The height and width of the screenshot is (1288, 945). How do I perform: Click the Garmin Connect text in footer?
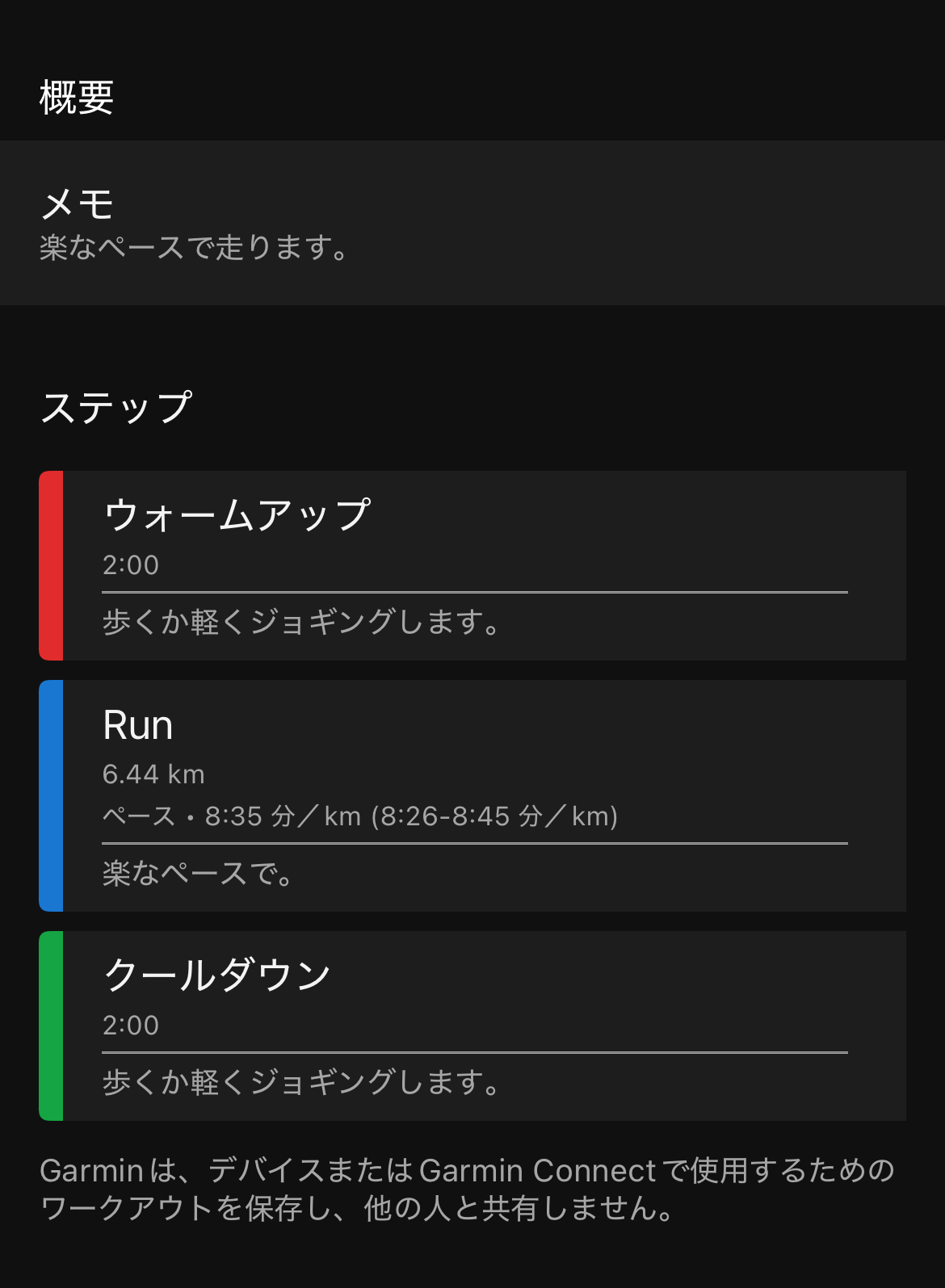[x=537, y=1170]
